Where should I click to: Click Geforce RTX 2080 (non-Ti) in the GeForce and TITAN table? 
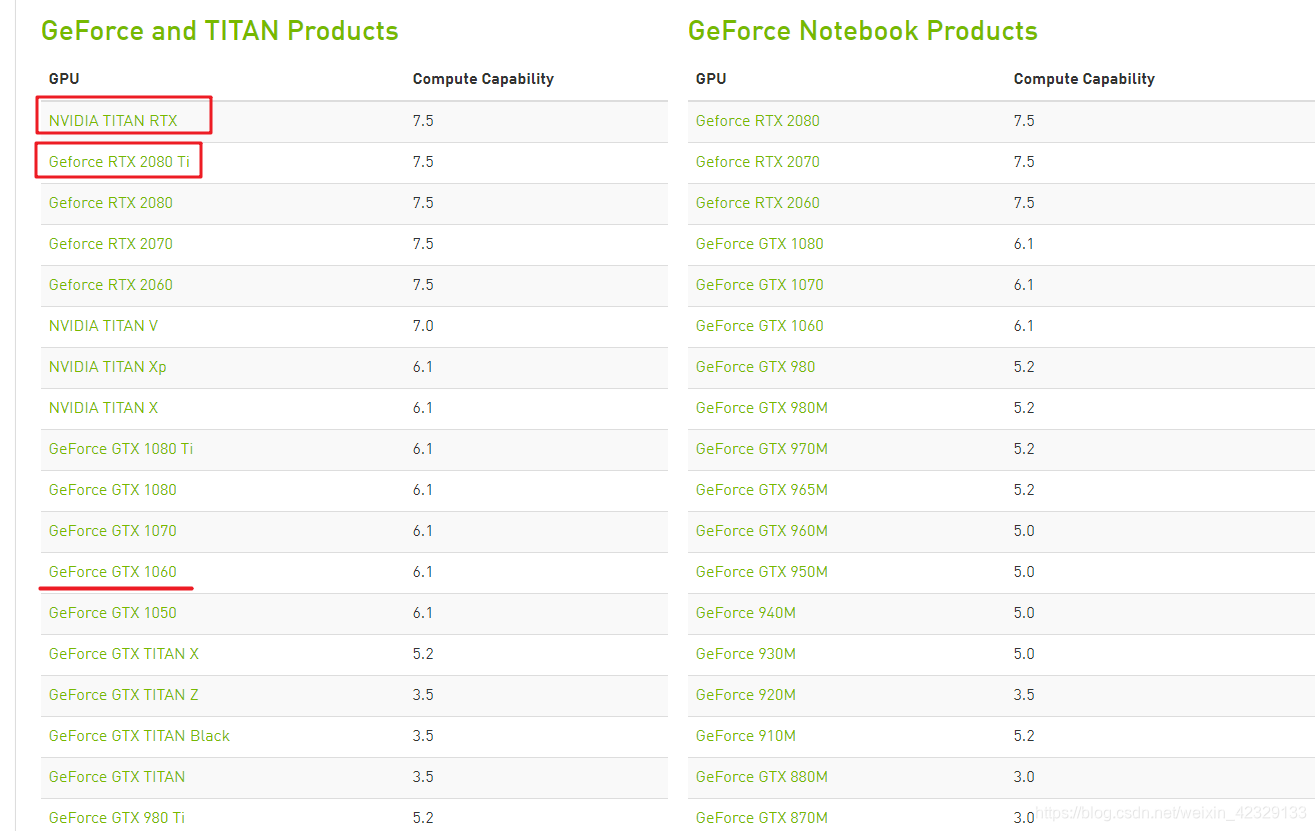coord(111,203)
